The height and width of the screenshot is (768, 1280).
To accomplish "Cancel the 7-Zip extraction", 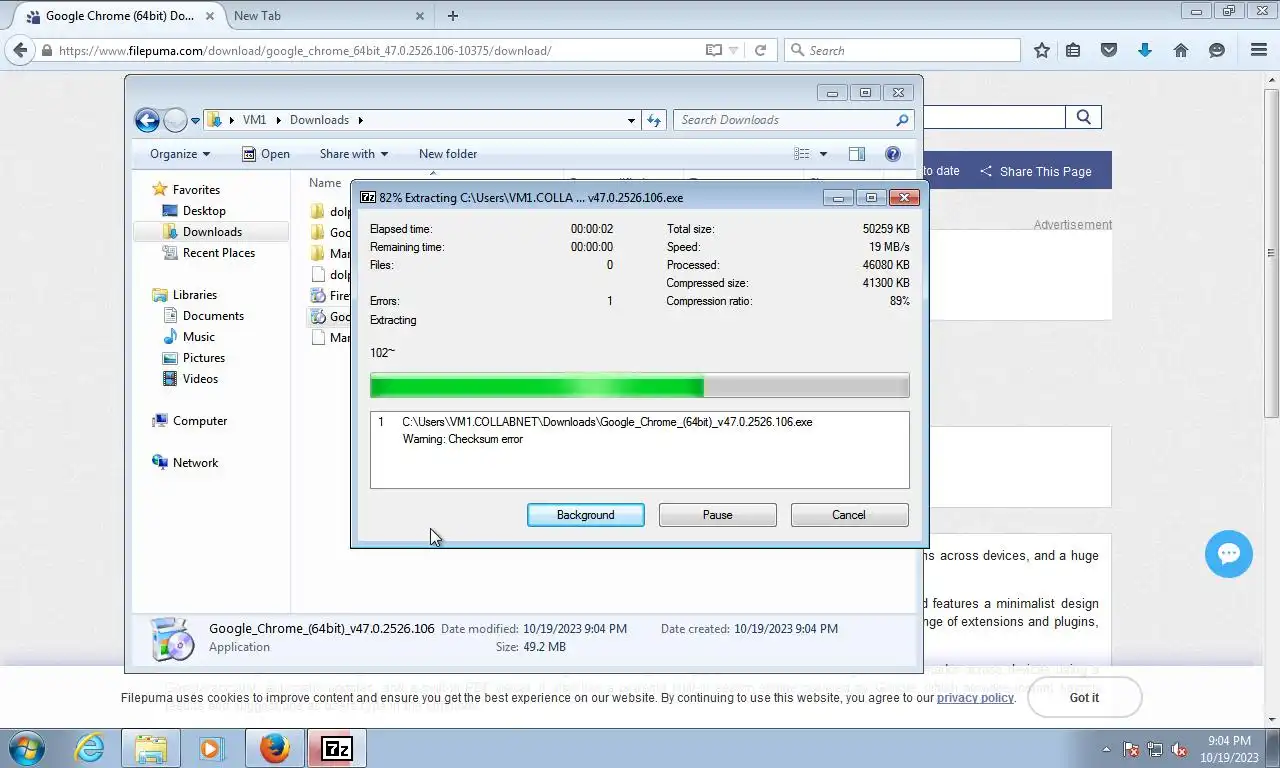I will pos(849,515).
